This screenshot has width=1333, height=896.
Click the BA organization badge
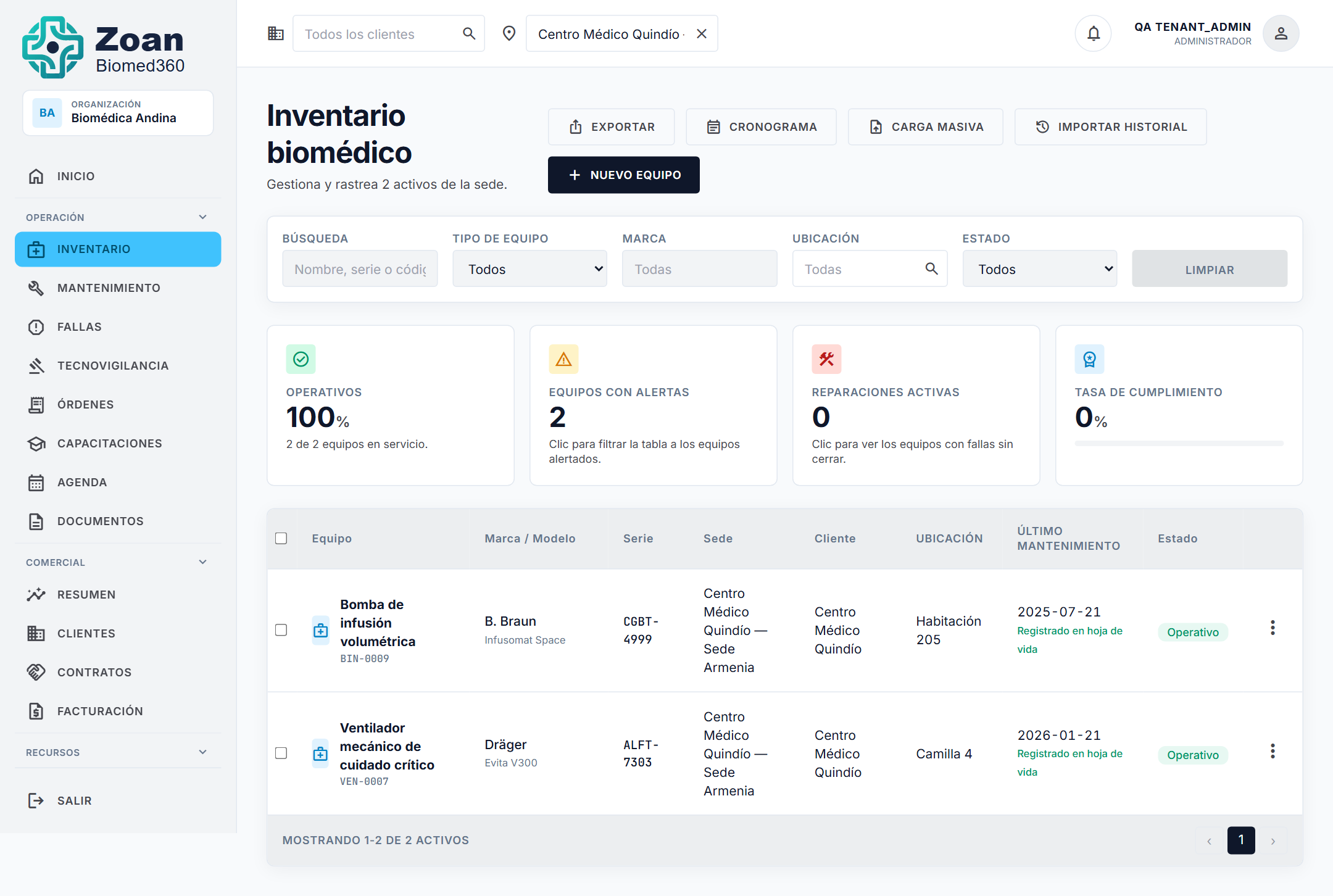[x=47, y=112]
